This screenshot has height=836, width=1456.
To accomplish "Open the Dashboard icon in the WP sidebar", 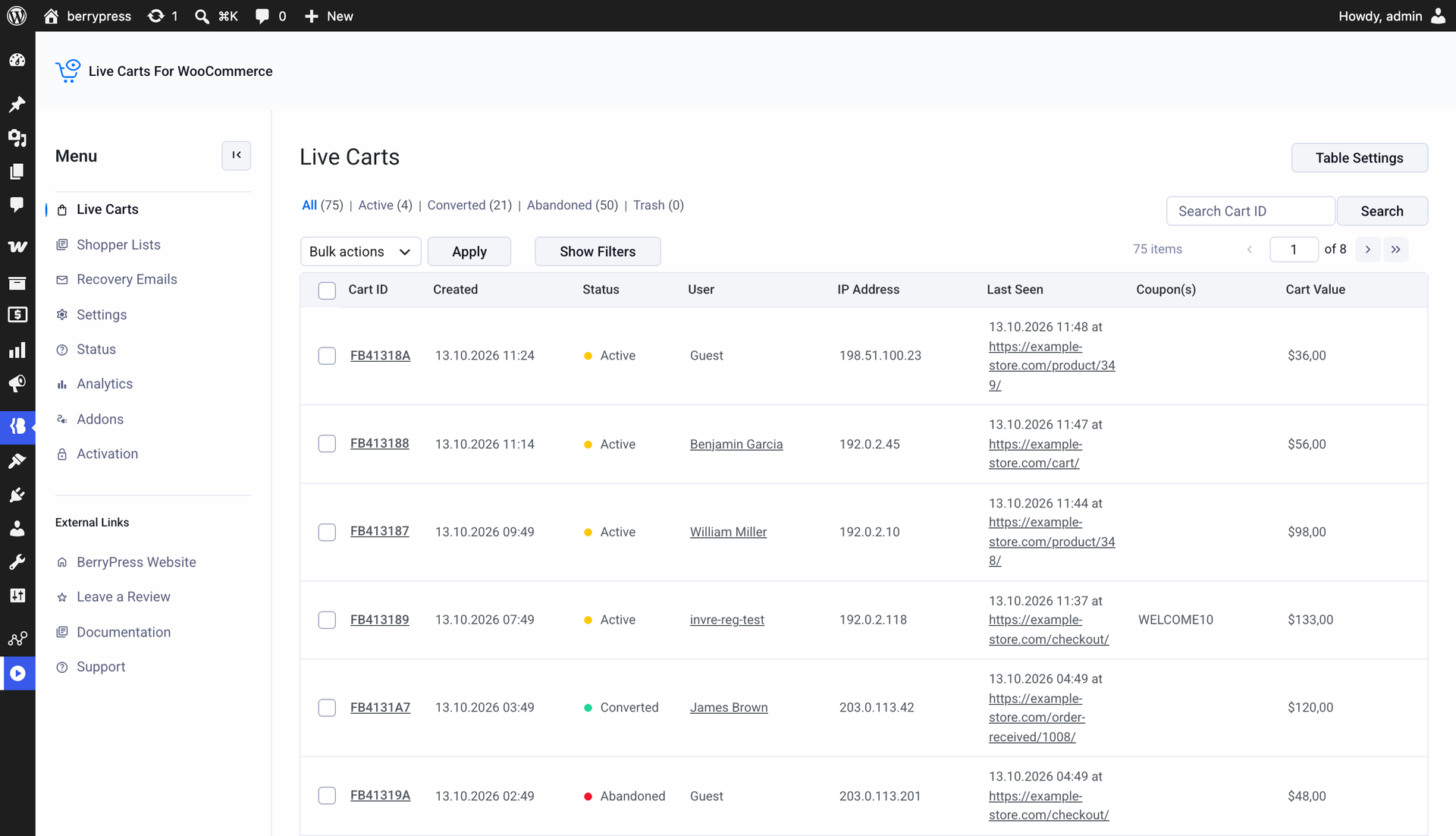I will point(17,61).
